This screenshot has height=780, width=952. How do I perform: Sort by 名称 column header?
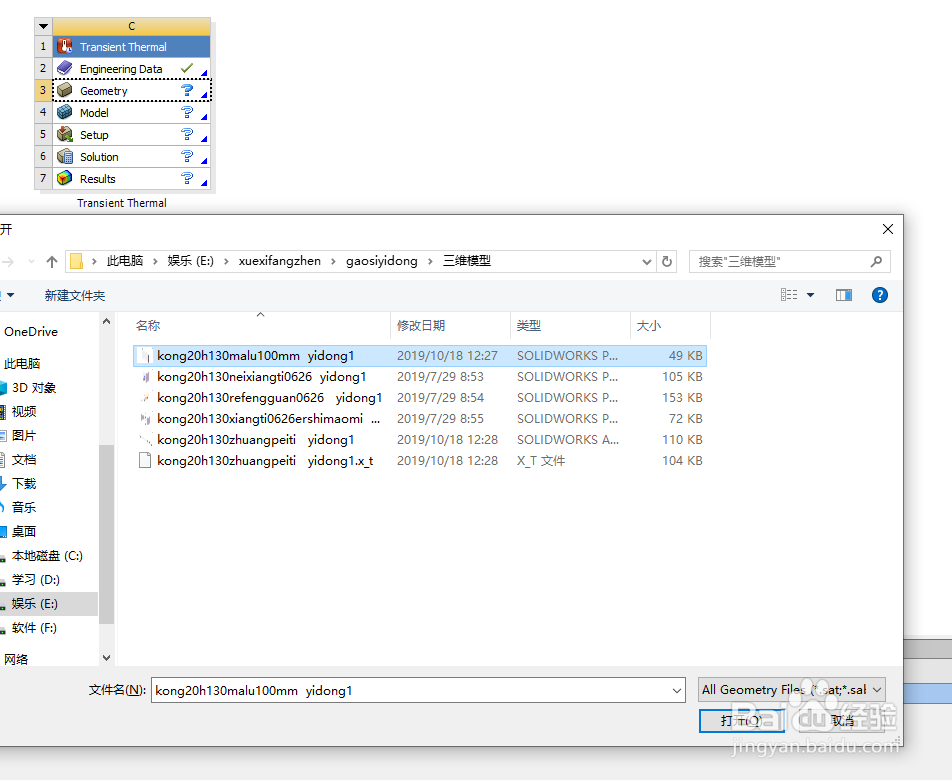coord(148,326)
